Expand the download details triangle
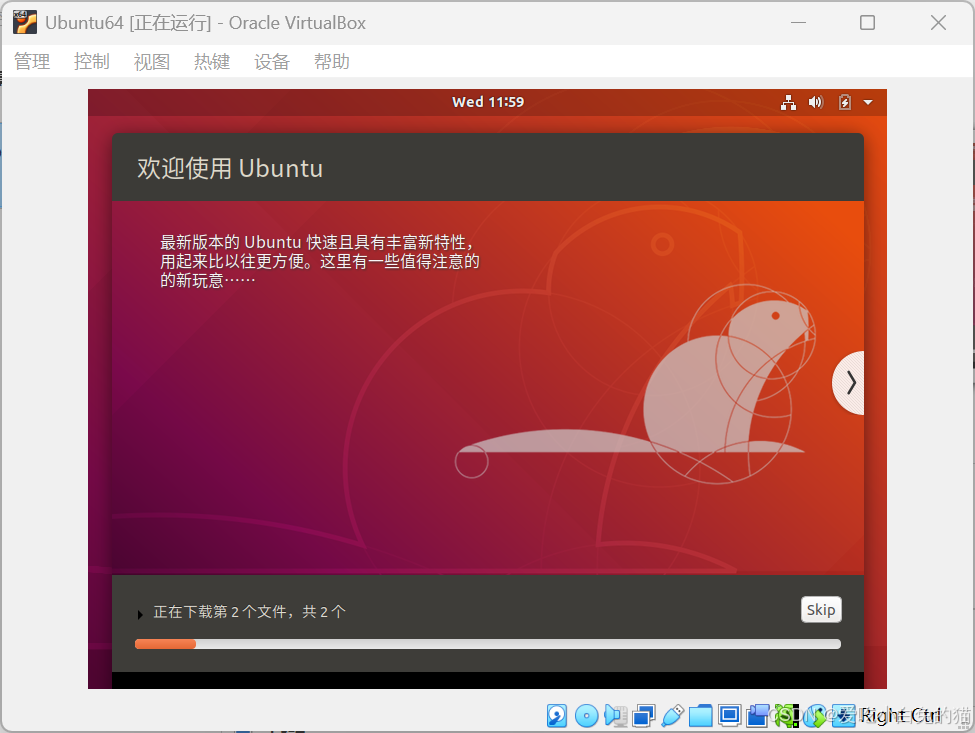The image size is (975, 733). [x=141, y=614]
